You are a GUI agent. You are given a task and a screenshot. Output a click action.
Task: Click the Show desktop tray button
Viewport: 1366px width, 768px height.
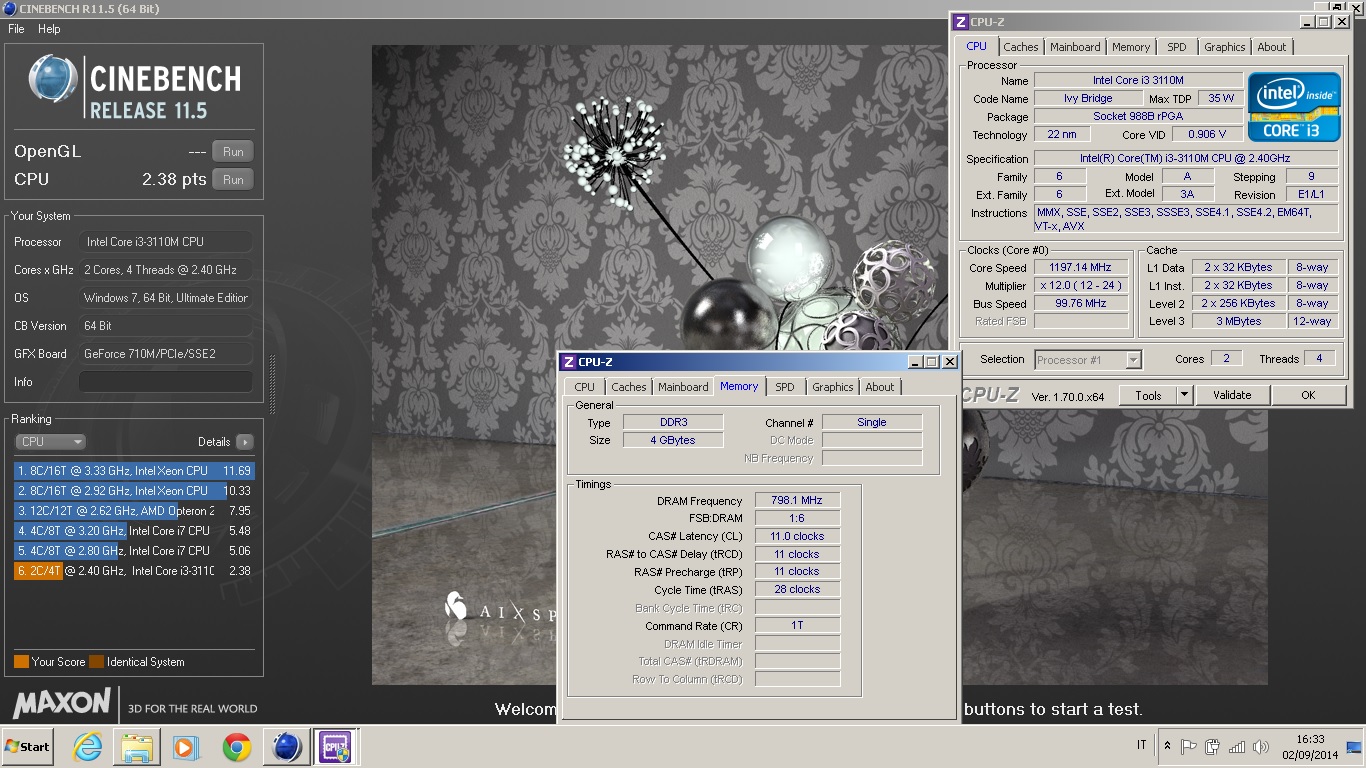click(1353, 746)
